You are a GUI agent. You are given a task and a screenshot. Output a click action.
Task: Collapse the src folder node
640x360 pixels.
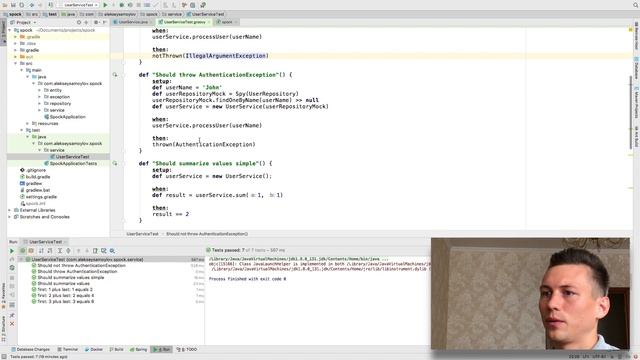click(16, 64)
